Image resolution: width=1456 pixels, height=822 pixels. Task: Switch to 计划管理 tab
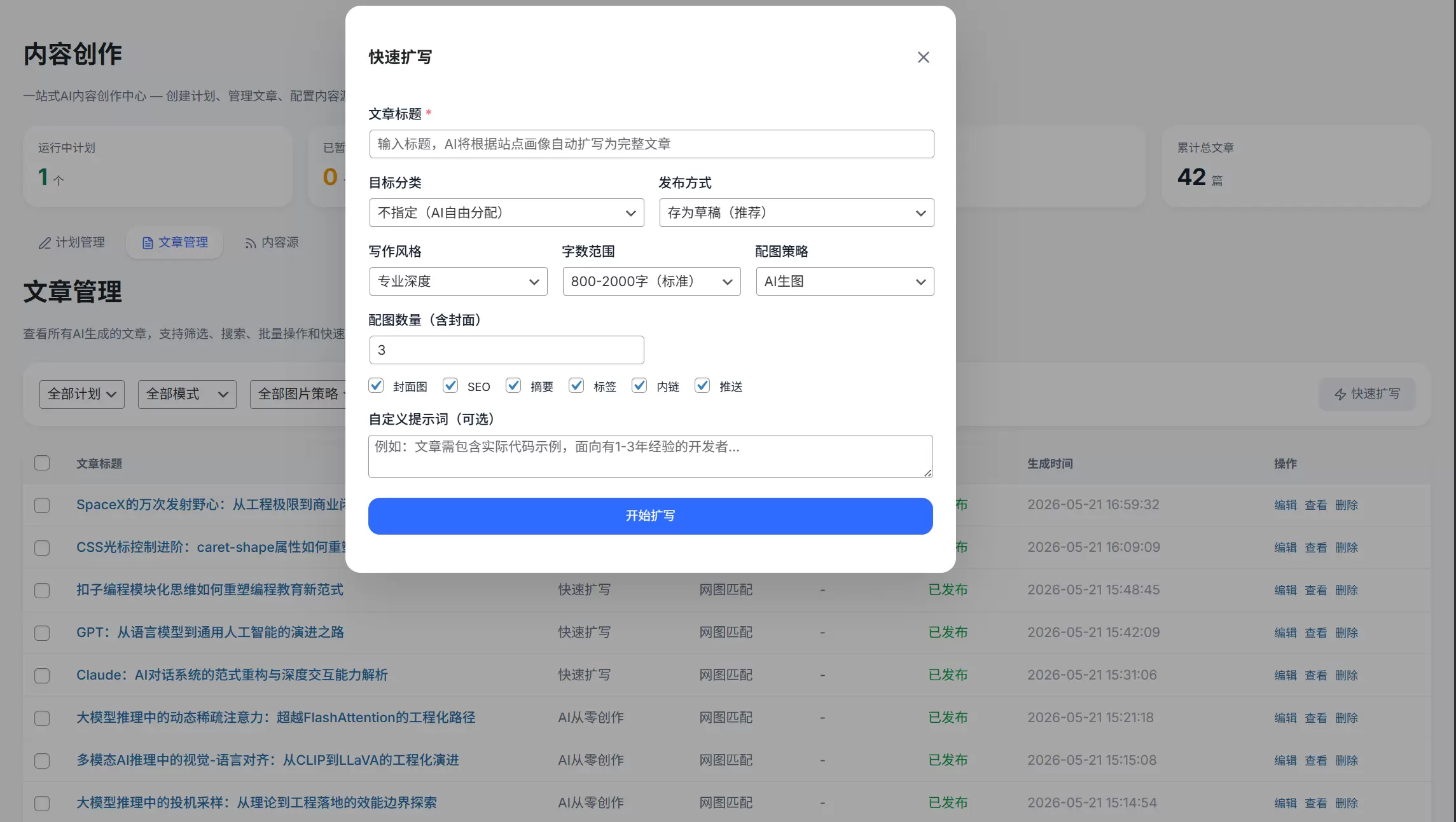[x=72, y=243]
